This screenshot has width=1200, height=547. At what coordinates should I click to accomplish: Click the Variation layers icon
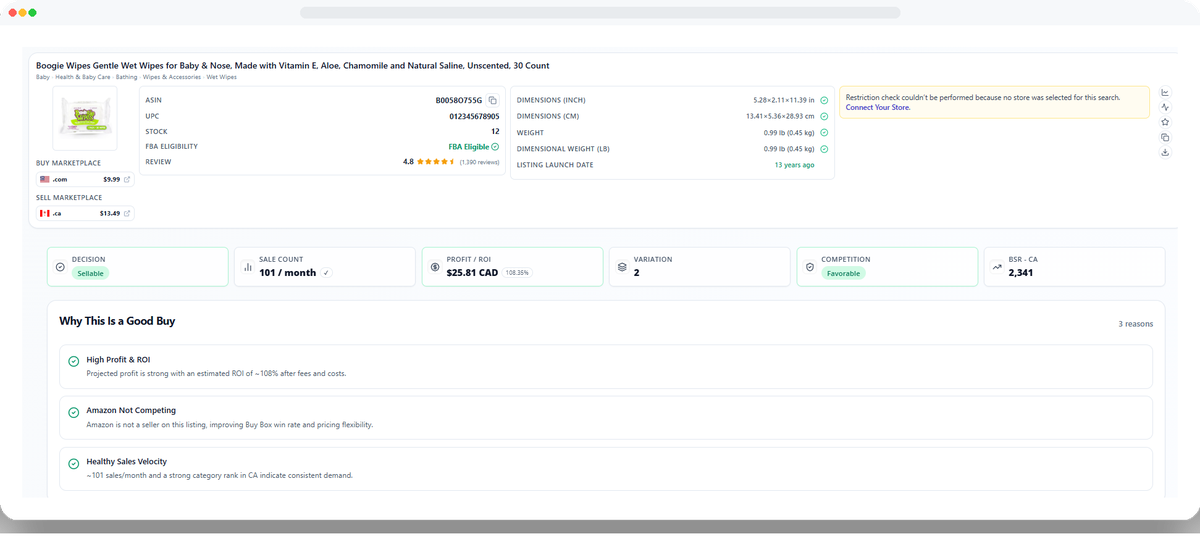point(622,267)
